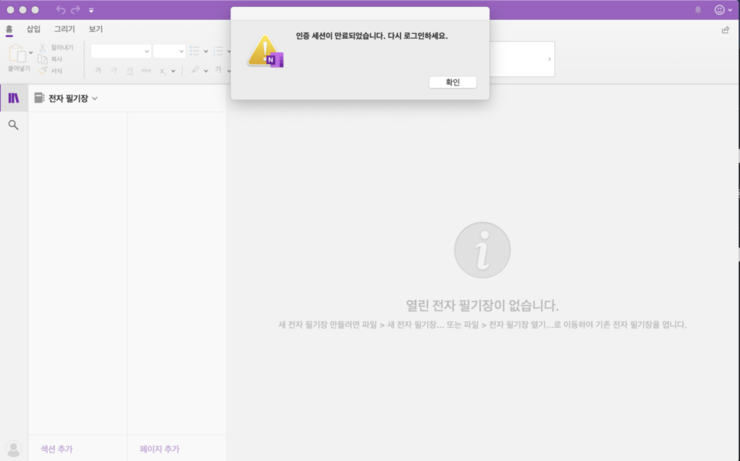Click 페이지 추가 to add a page
Image resolution: width=740 pixels, height=461 pixels.
tap(160, 449)
